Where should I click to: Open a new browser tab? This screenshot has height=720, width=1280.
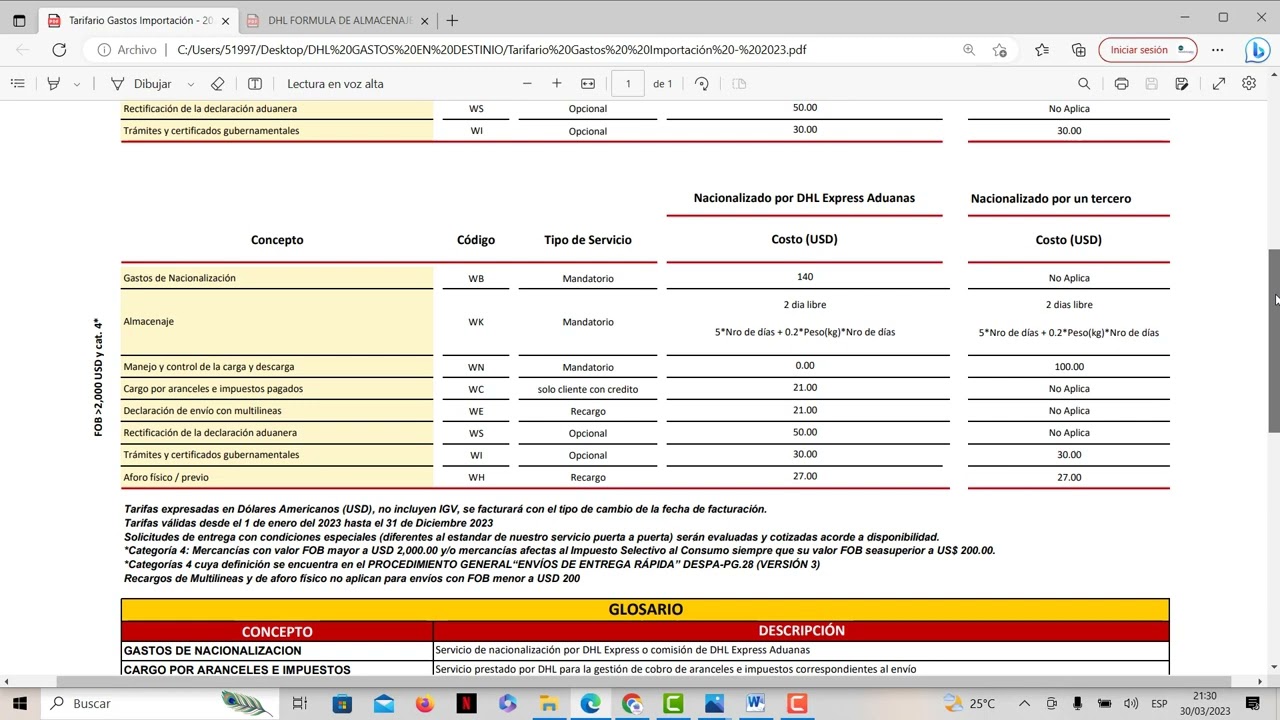[452, 20]
